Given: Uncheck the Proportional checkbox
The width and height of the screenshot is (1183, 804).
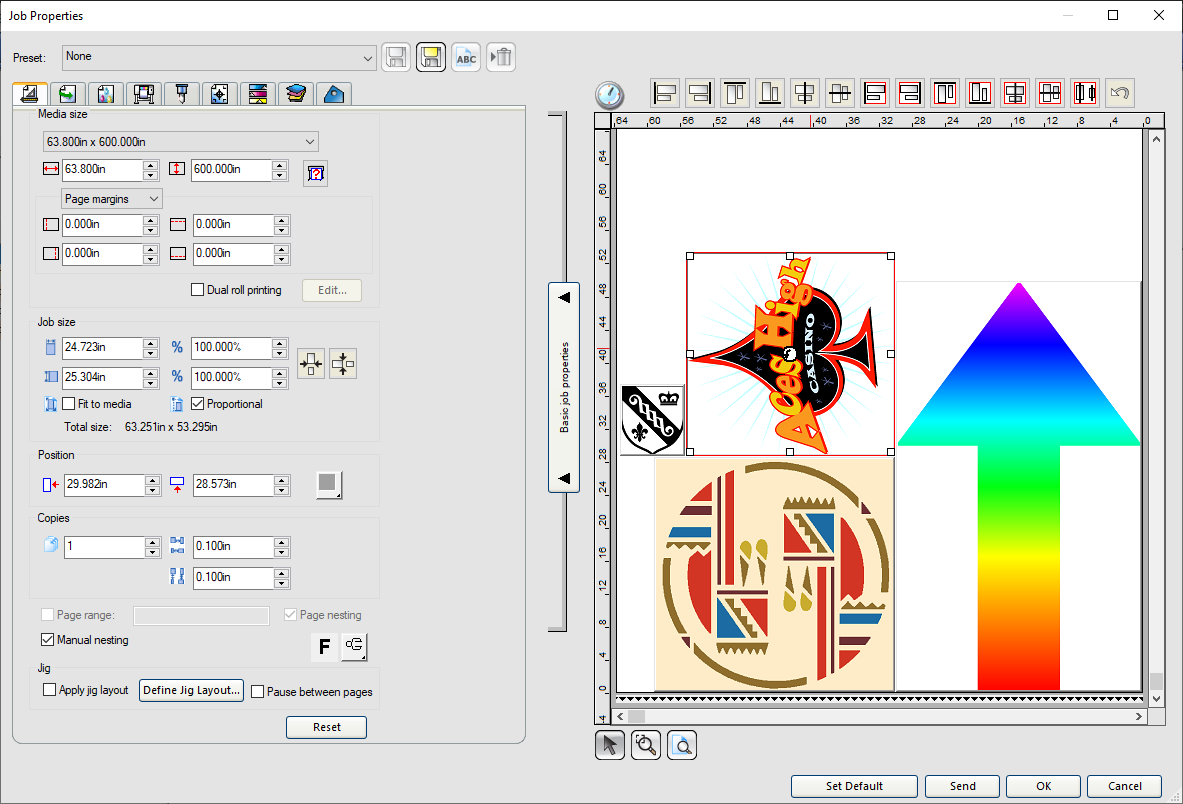Looking at the screenshot, I should coord(197,404).
